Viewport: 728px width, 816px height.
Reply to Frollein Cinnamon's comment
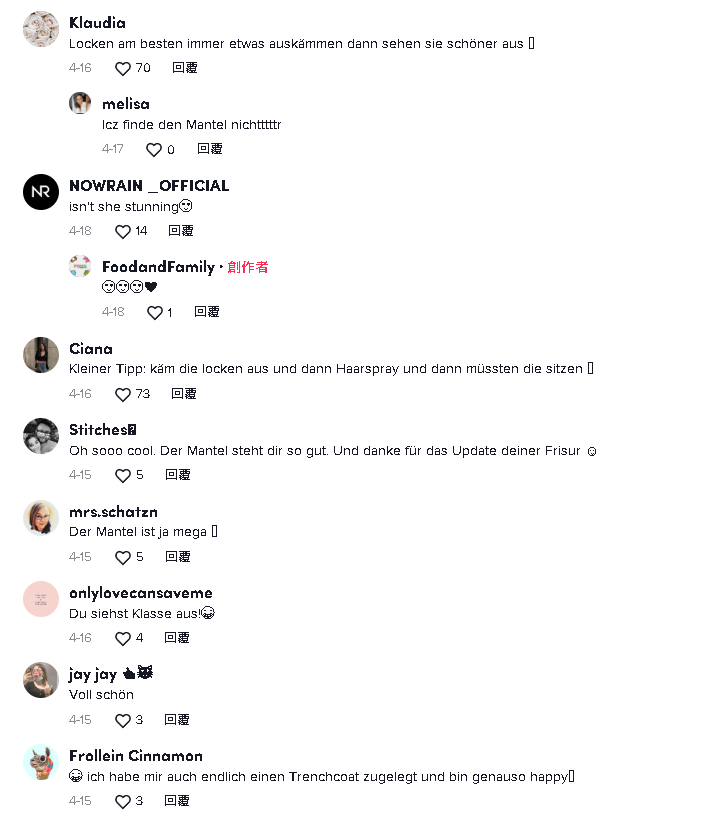coord(176,801)
